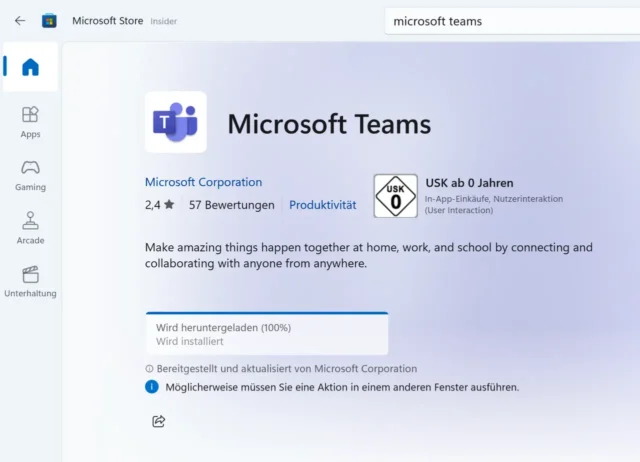Screen dimensions: 640x462
Task: Click the Make amazing things description
Action: click(x=369, y=255)
